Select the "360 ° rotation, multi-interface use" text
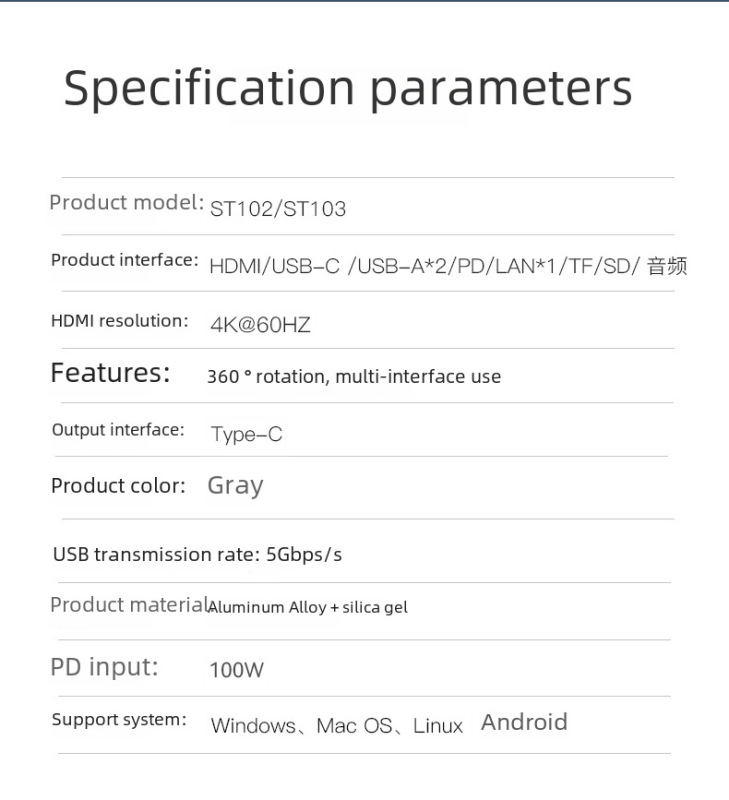This screenshot has height=800, width=729. click(353, 377)
